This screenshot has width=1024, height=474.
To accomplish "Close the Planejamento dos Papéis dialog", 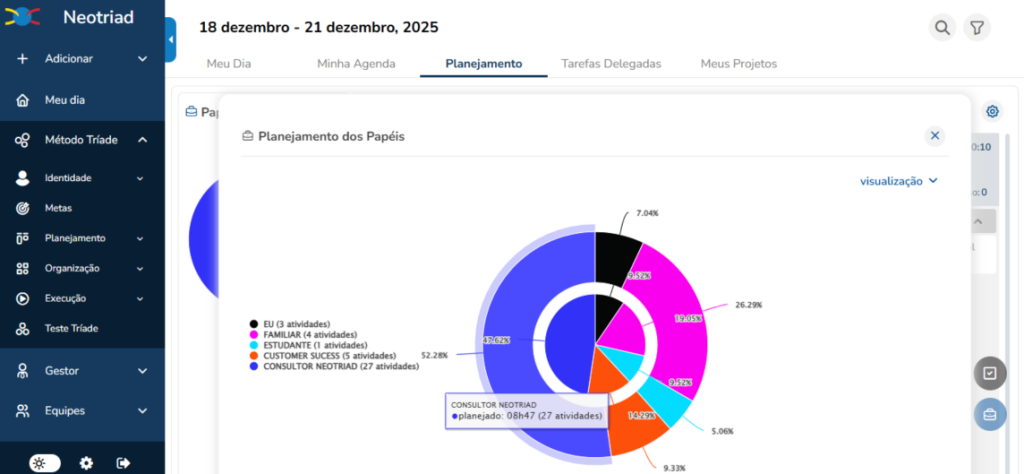I will pos(935,135).
